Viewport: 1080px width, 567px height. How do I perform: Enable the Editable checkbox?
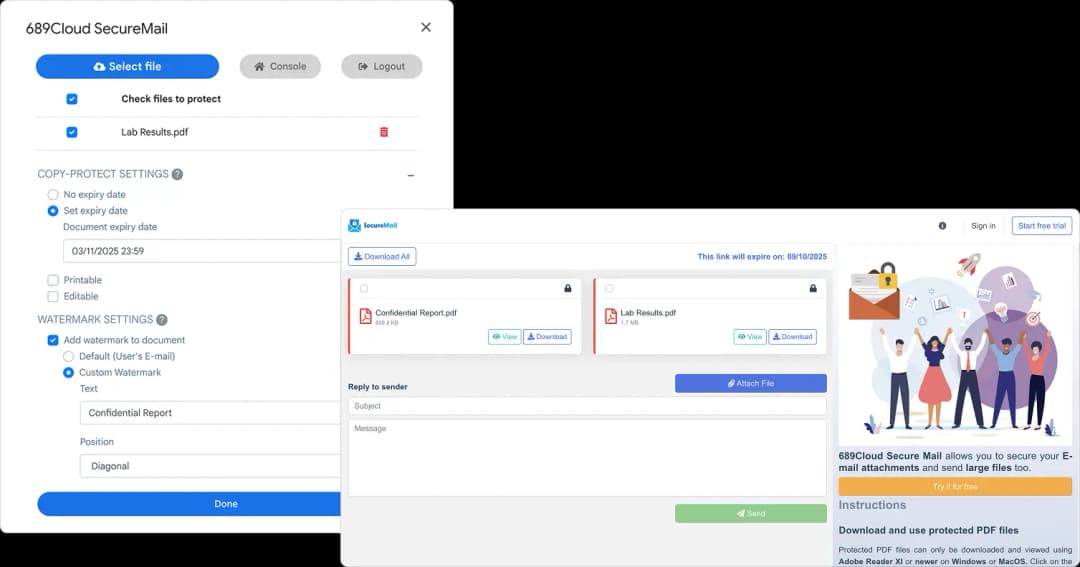click(x=52, y=296)
